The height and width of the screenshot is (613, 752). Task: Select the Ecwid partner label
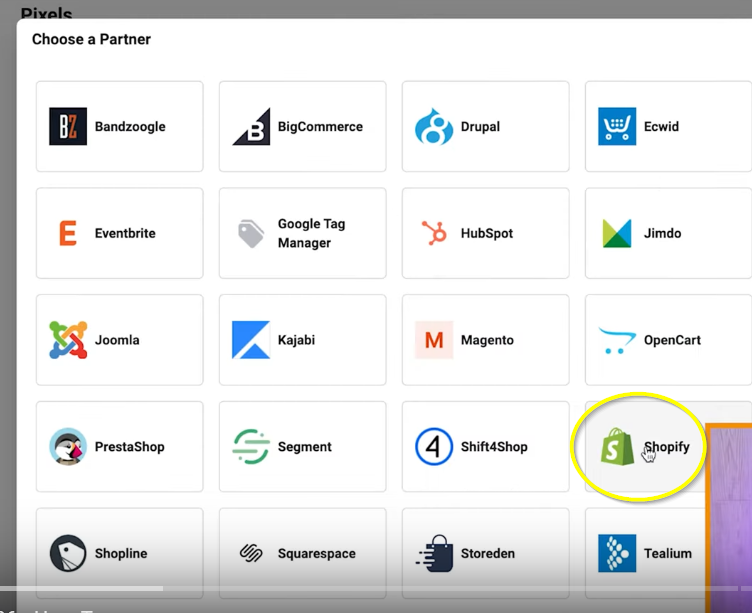click(x=661, y=127)
